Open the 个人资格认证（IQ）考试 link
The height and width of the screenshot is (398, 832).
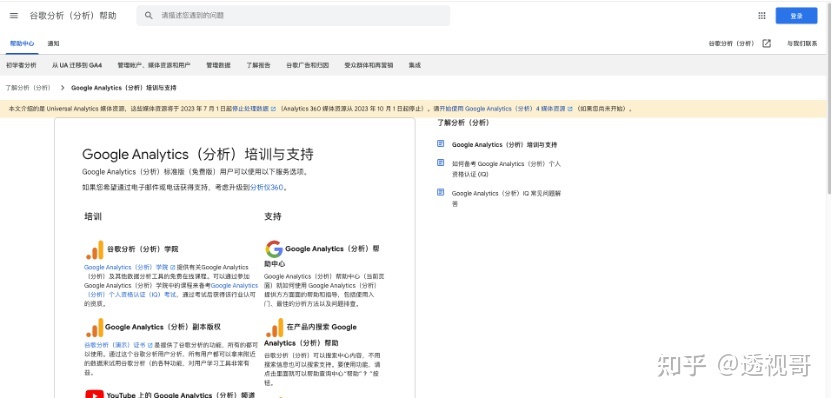click(x=170, y=290)
